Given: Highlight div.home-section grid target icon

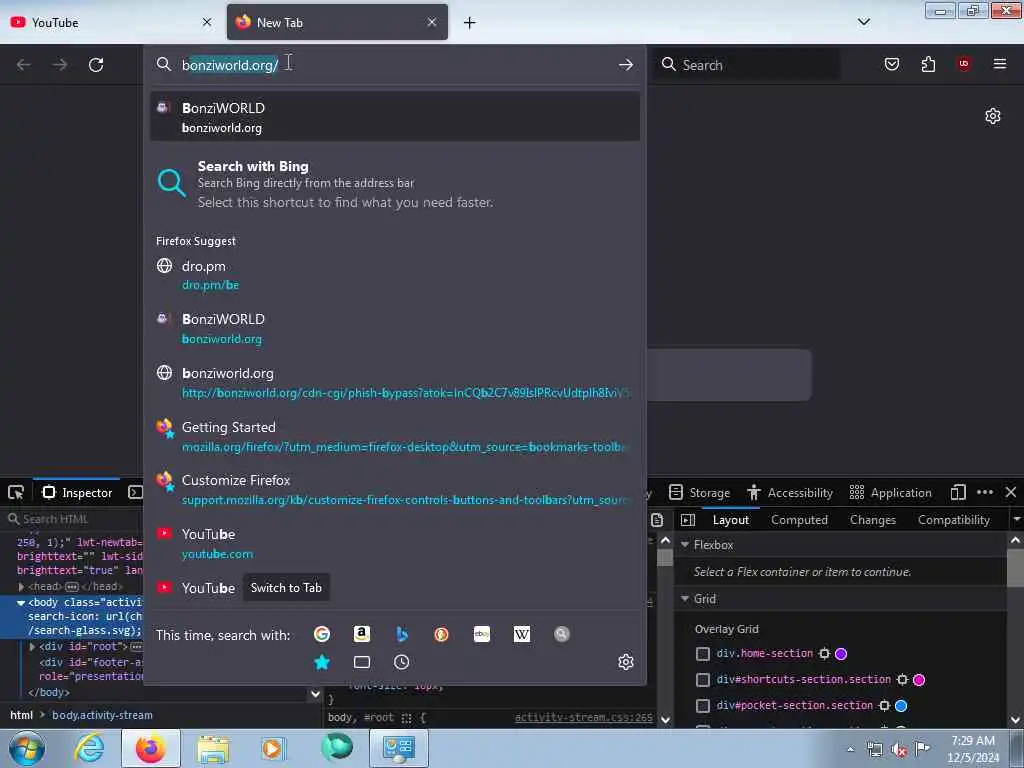Looking at the screenshot, I should (824, 653).
